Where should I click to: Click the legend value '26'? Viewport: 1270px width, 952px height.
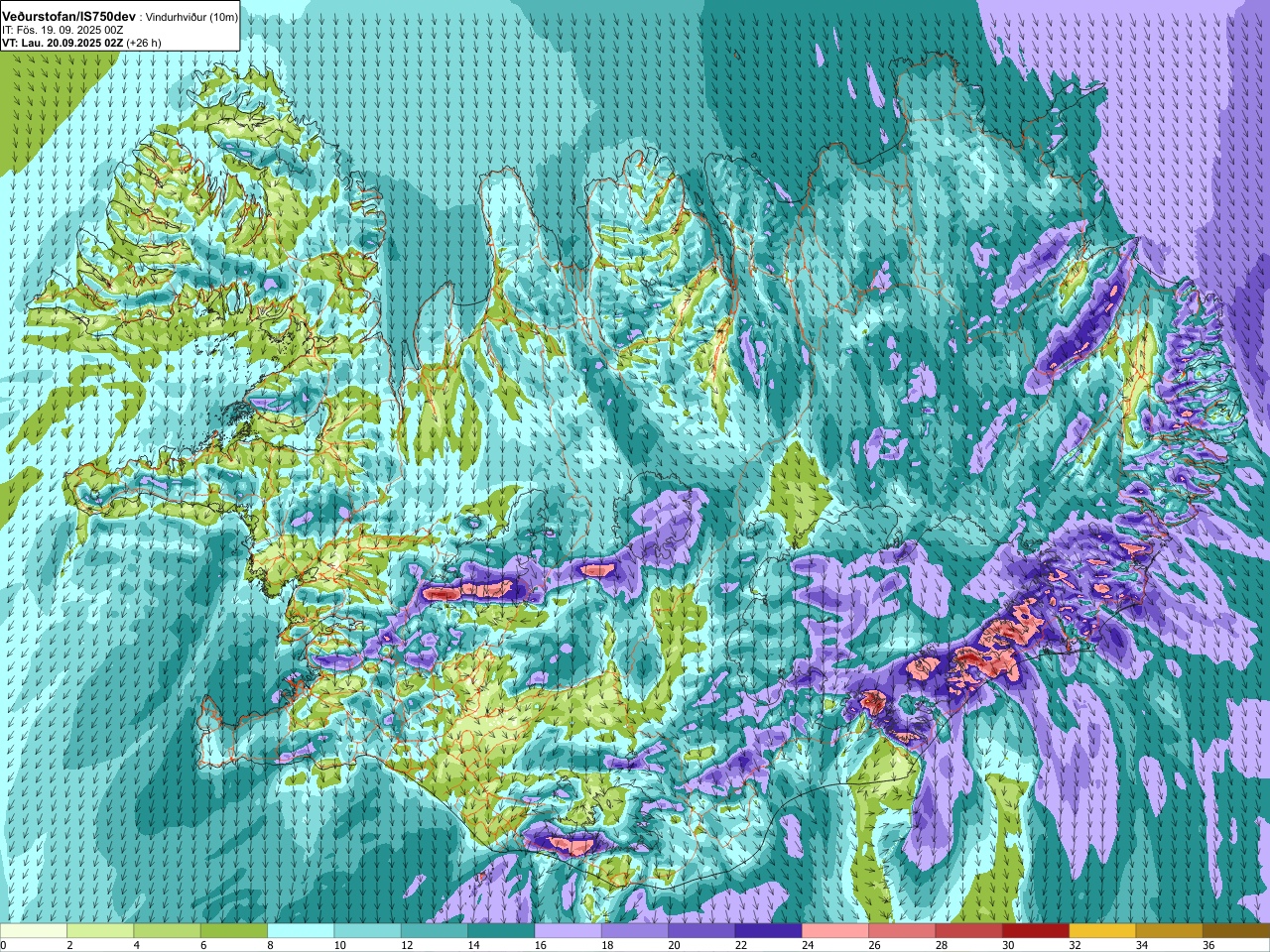(x=874, y=945)
